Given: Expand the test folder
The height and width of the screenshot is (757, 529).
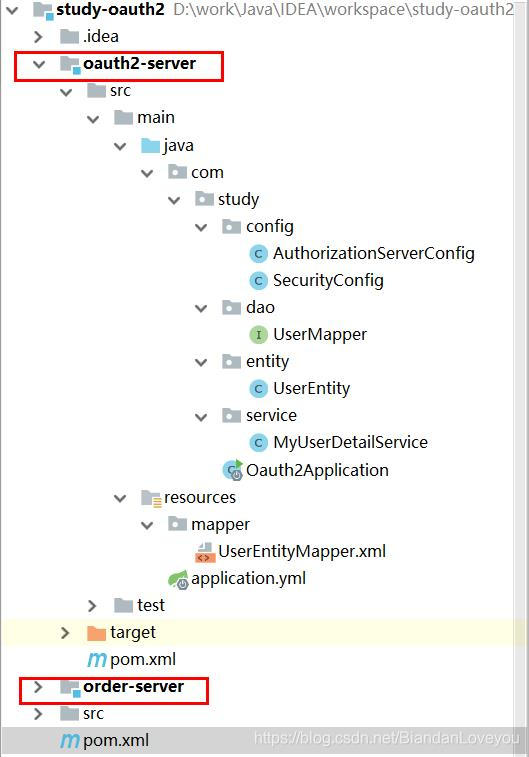Looking at the screenshot, I should [x=92, y=606].
